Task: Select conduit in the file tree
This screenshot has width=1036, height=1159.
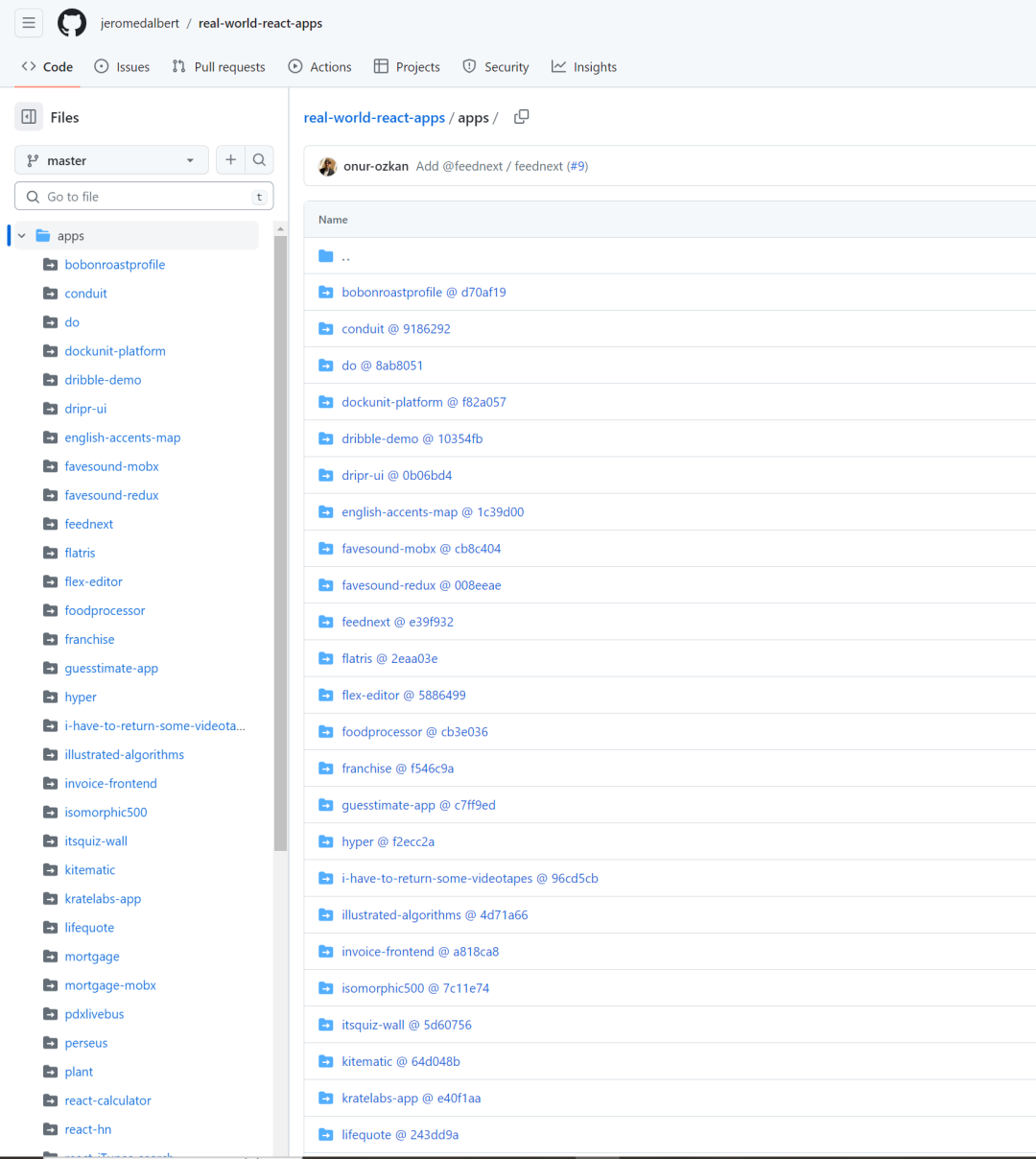Action: pyautogui.click(x=84, y=293)
